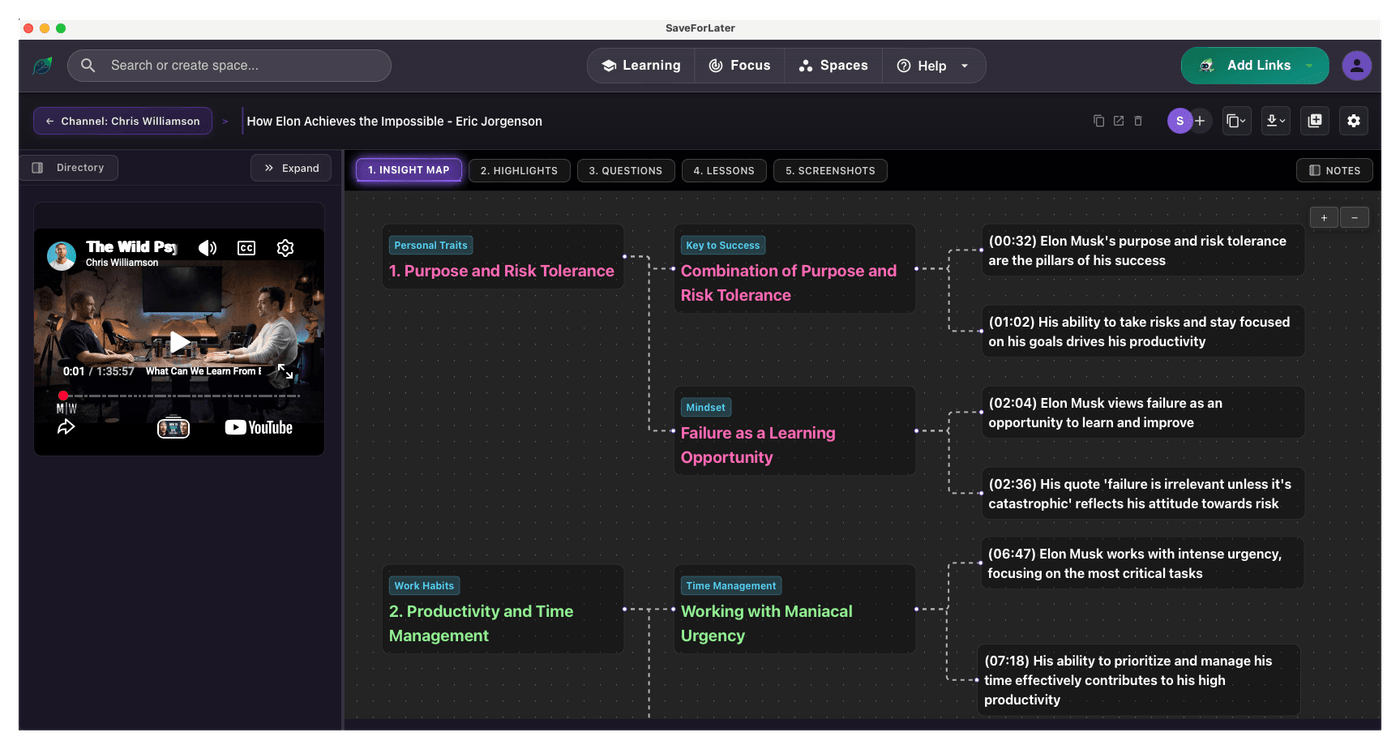Open the download options dropdown
The width and height of the screenshot is (1400, 749).
tap(1275, 121)
